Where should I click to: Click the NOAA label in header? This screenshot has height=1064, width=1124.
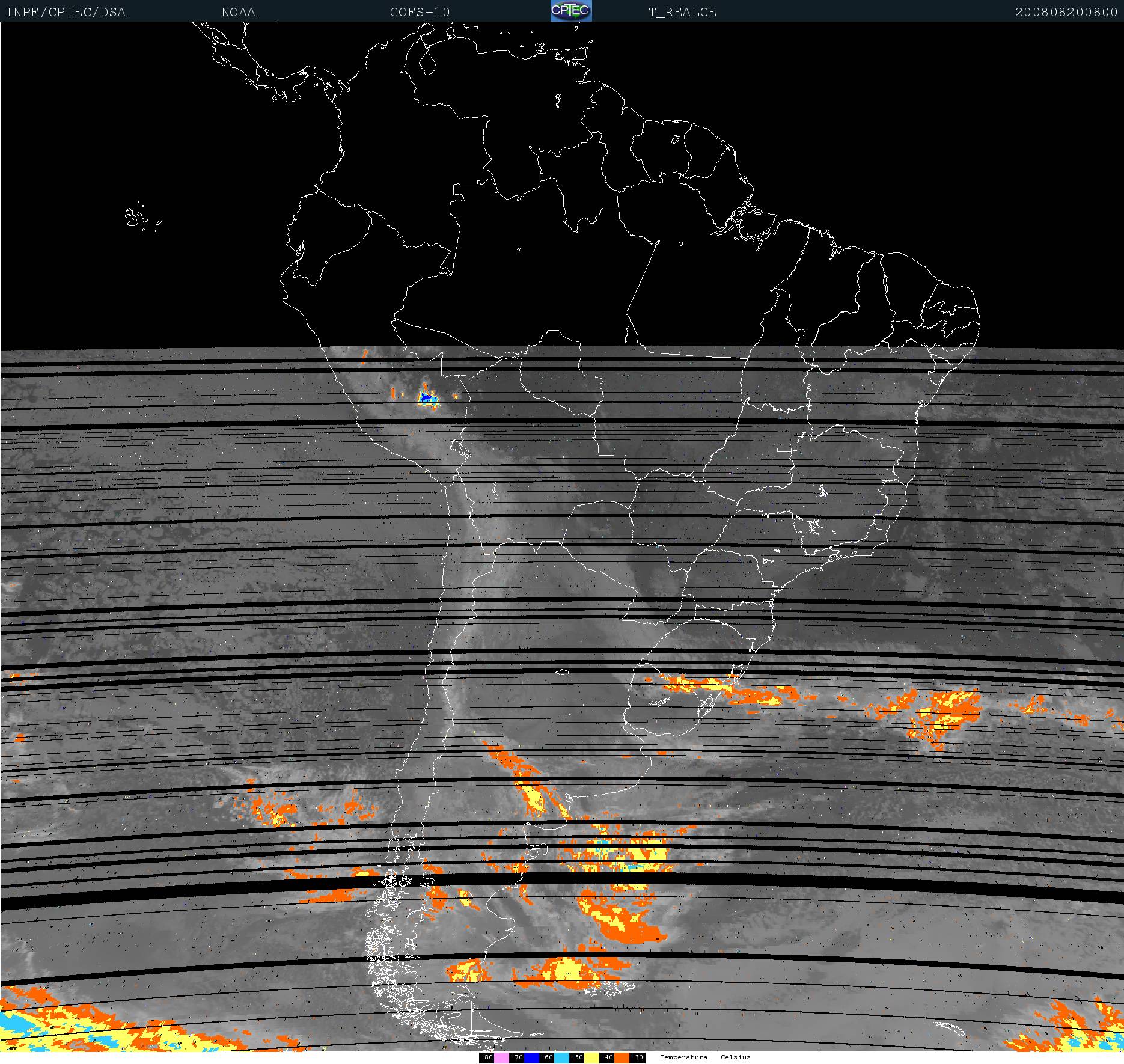[x=238, y=12]
